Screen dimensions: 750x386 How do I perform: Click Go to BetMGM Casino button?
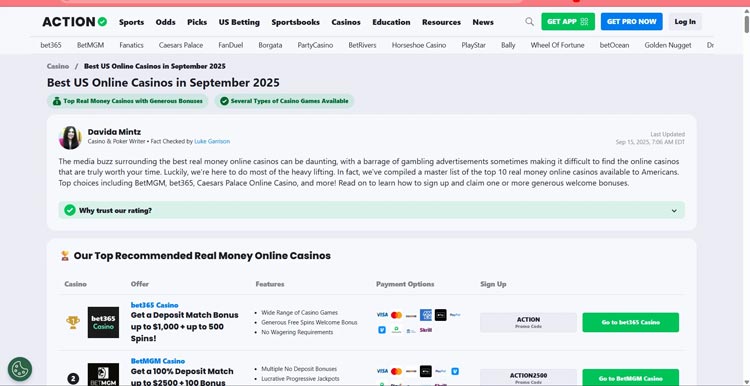tap(630, 378)
